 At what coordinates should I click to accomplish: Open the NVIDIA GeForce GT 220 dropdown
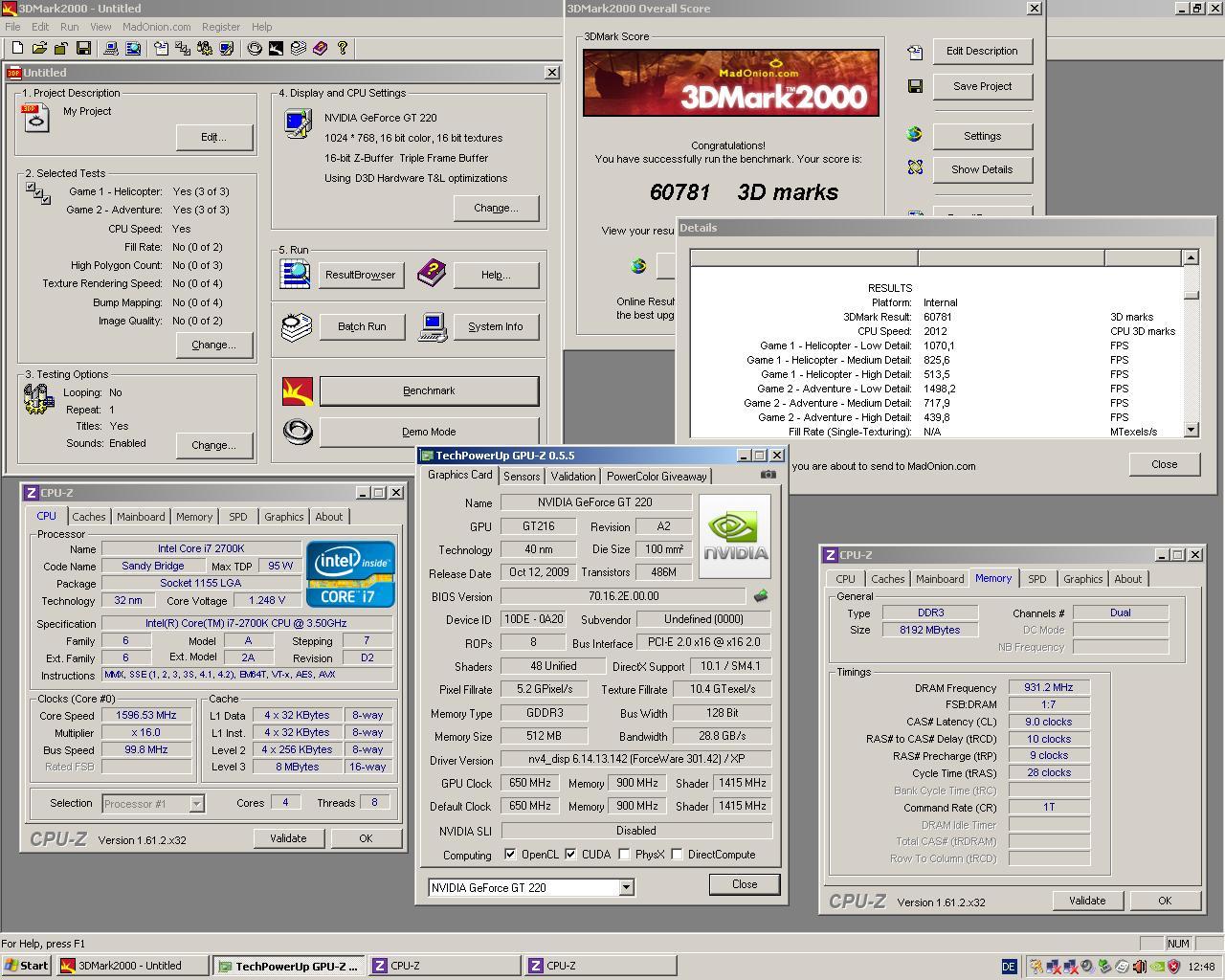[626, 888]
